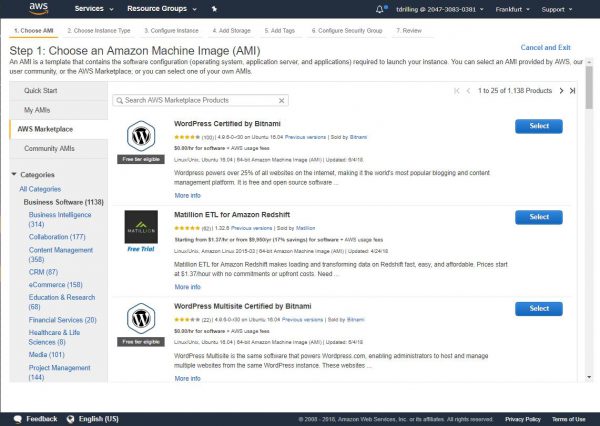Go to step 5 Add Tags
Image resolution: width=600 pixels, height=426 pixels.
[280, 31]
